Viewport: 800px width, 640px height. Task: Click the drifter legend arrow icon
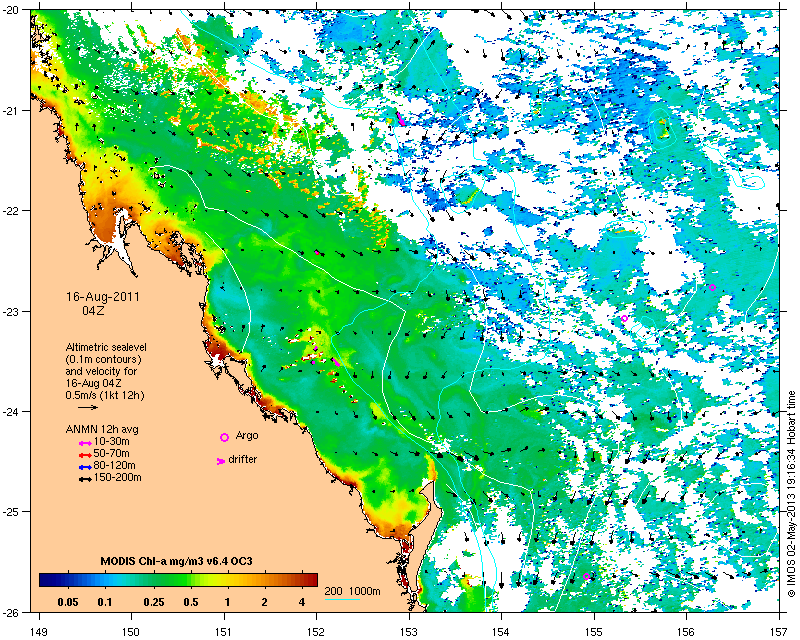(x=221, y=461)
